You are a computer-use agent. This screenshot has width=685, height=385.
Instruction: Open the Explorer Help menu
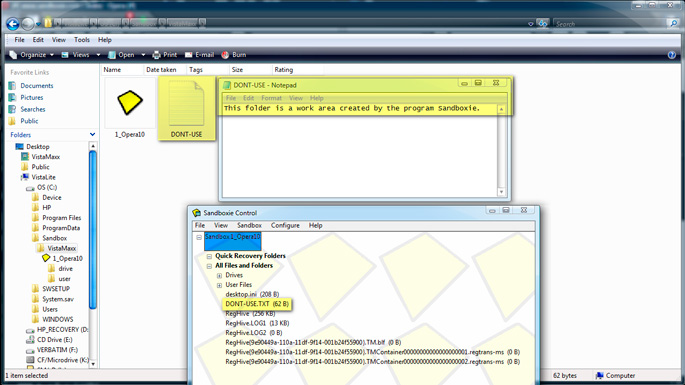[105, 40]
